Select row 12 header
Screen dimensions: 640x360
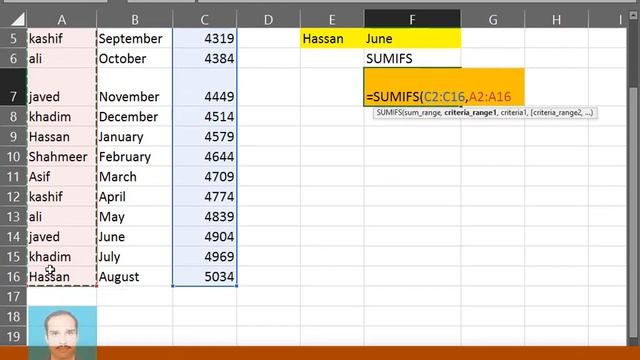coord(13,197)
